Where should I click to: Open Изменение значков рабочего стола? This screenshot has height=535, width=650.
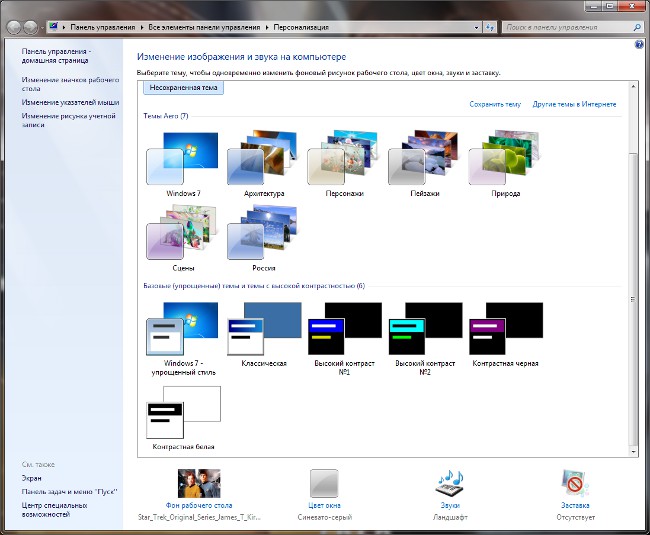tap(70, 84)
